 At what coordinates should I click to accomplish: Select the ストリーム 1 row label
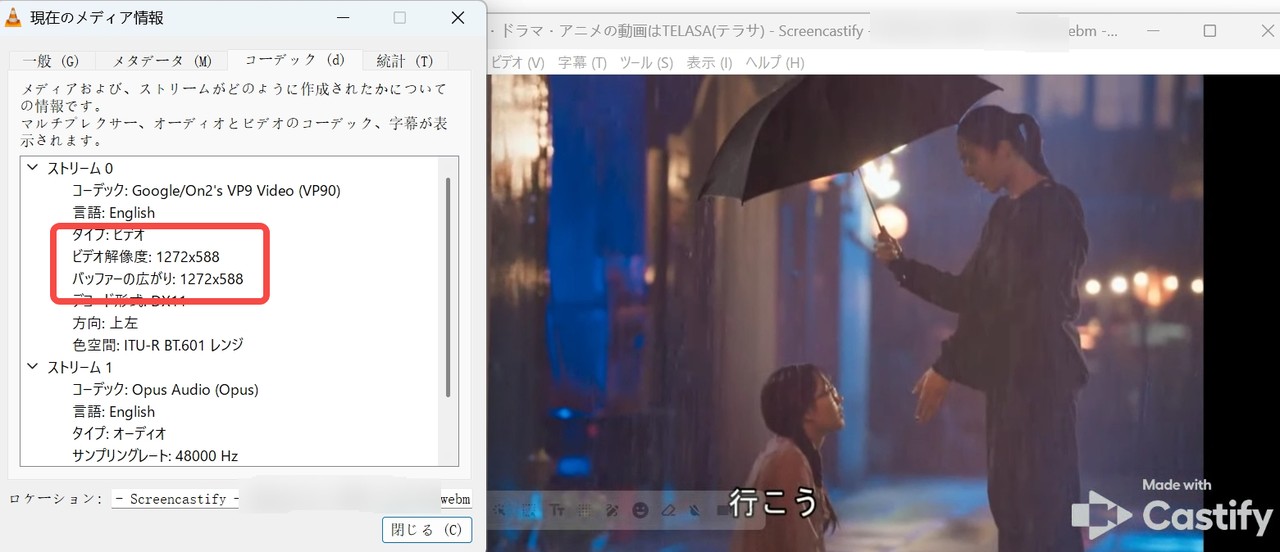click(x=80, y=367)
